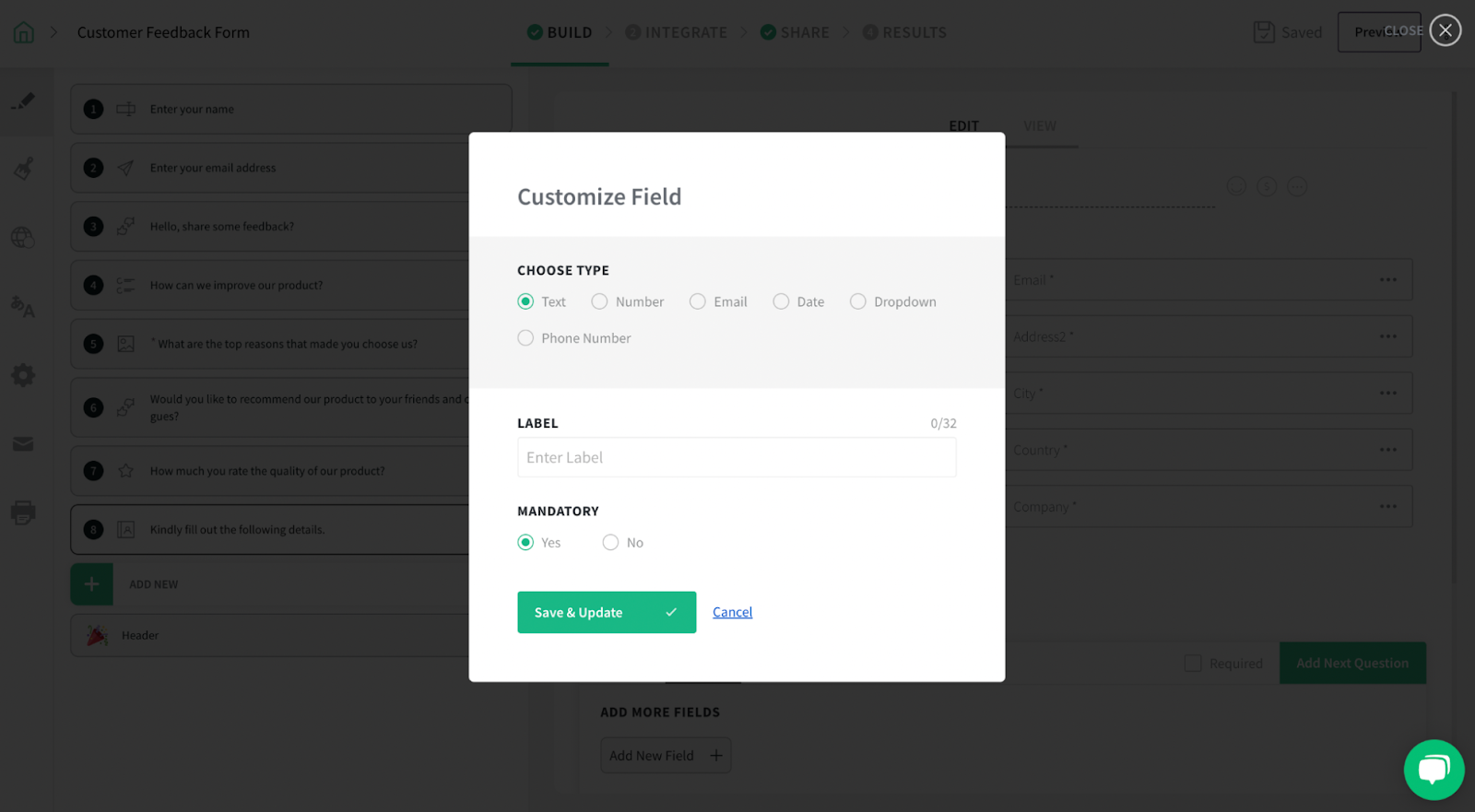Choose Number as the field type
The image size is (1475, 812).
click(x=599, y=301)
